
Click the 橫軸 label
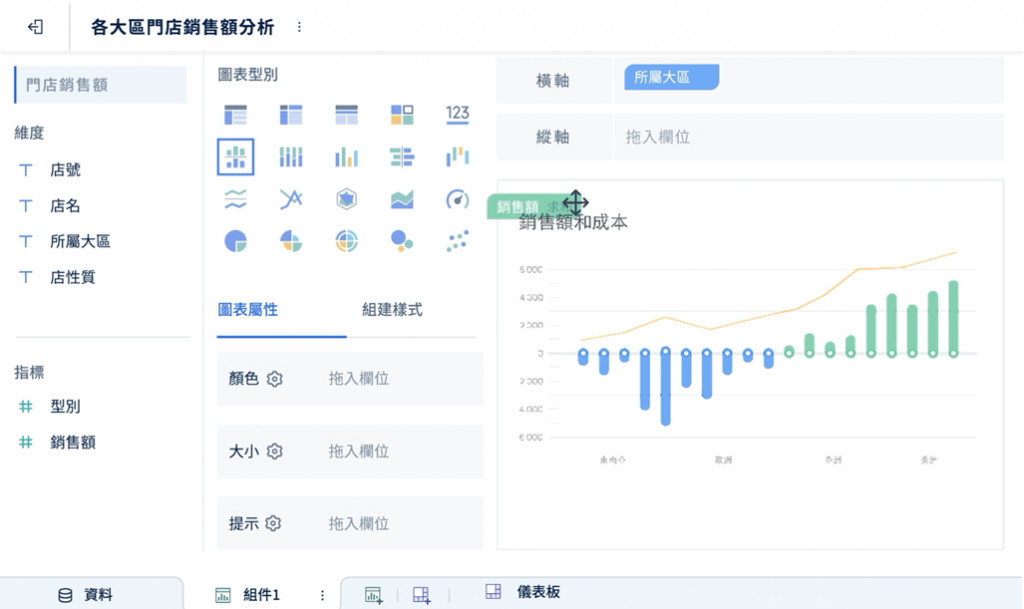coord(552,80)
